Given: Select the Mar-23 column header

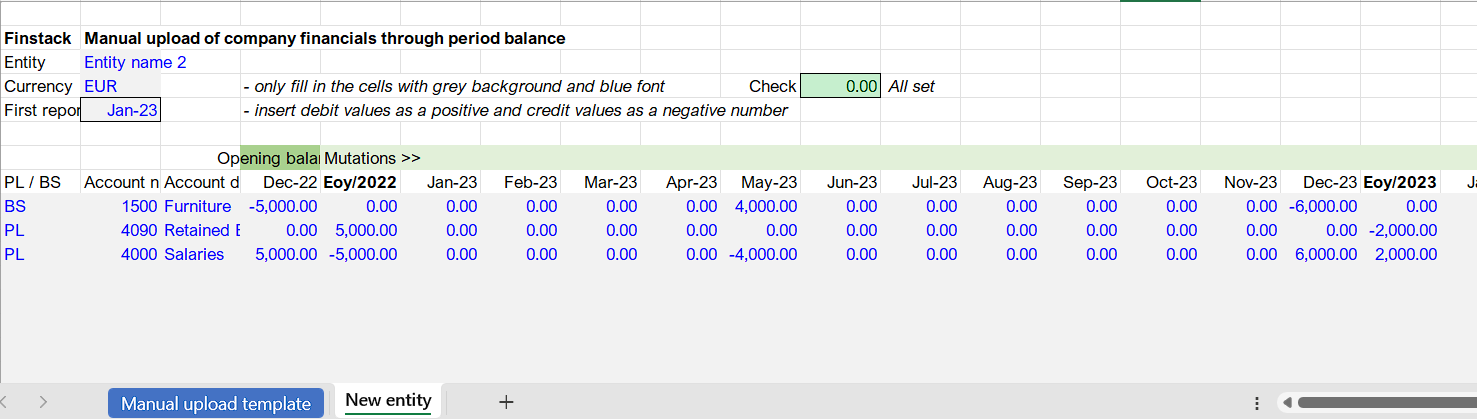Looking at the screenshot, I should click(x=600, y=182).
